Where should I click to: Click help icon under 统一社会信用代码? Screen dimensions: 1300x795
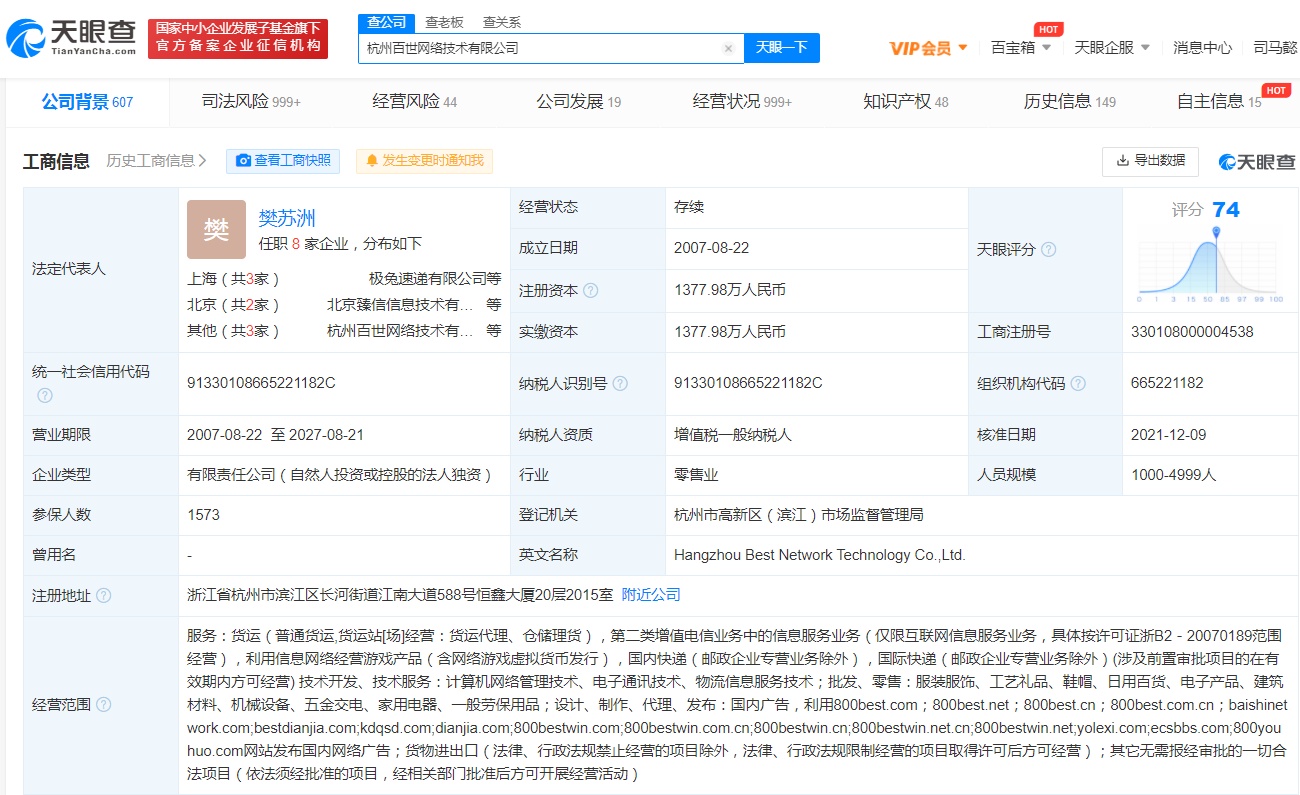point(45,396)
